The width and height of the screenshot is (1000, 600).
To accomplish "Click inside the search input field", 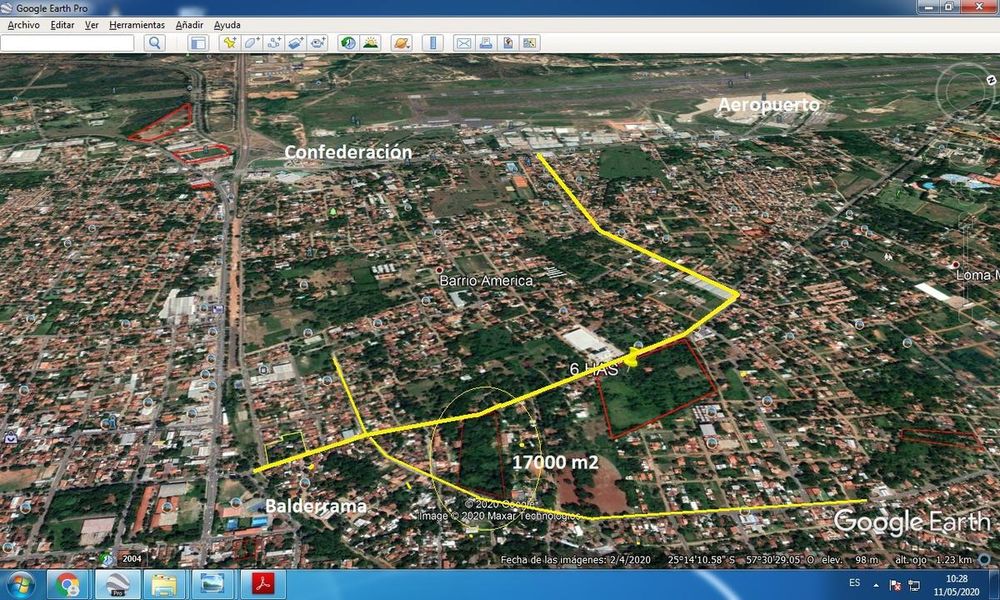I will click(x=68, y=43).
